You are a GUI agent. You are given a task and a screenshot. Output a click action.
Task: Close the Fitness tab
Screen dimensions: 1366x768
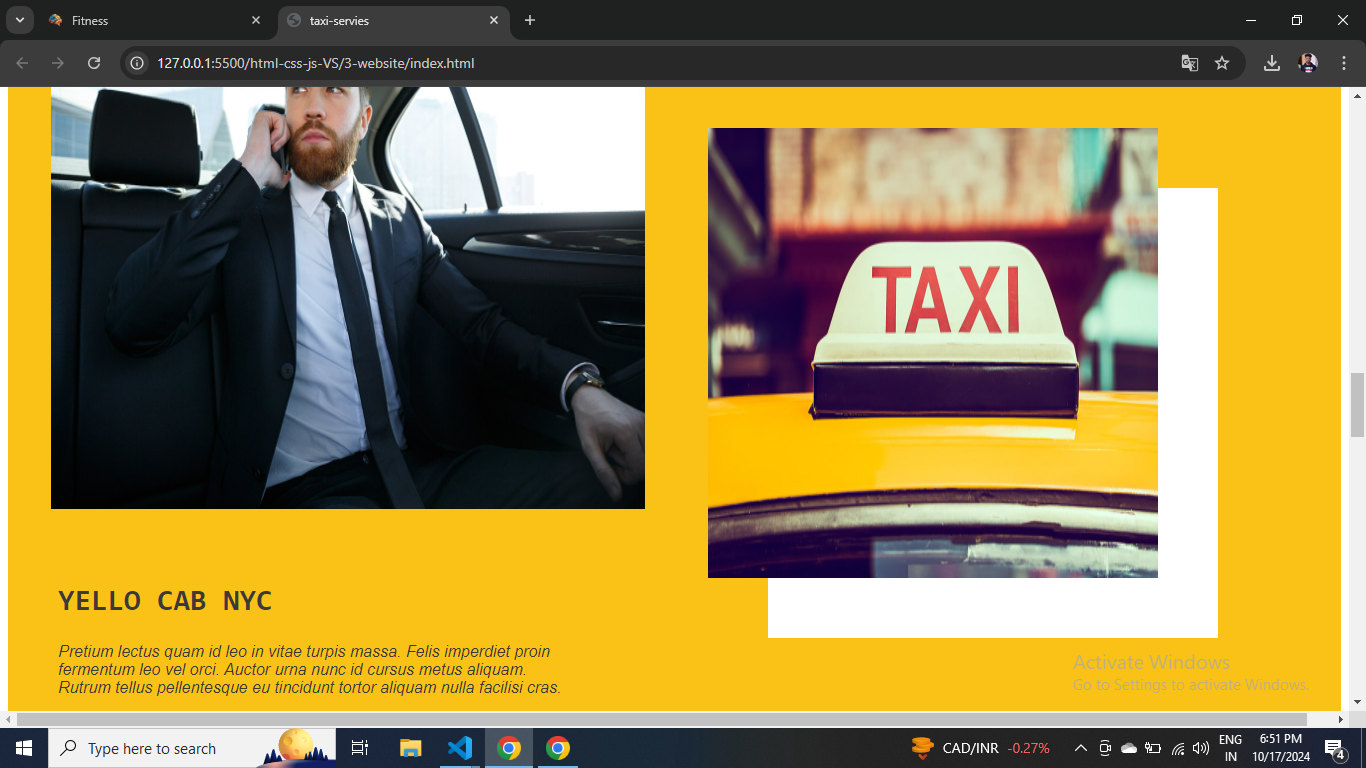coord(256,20)
